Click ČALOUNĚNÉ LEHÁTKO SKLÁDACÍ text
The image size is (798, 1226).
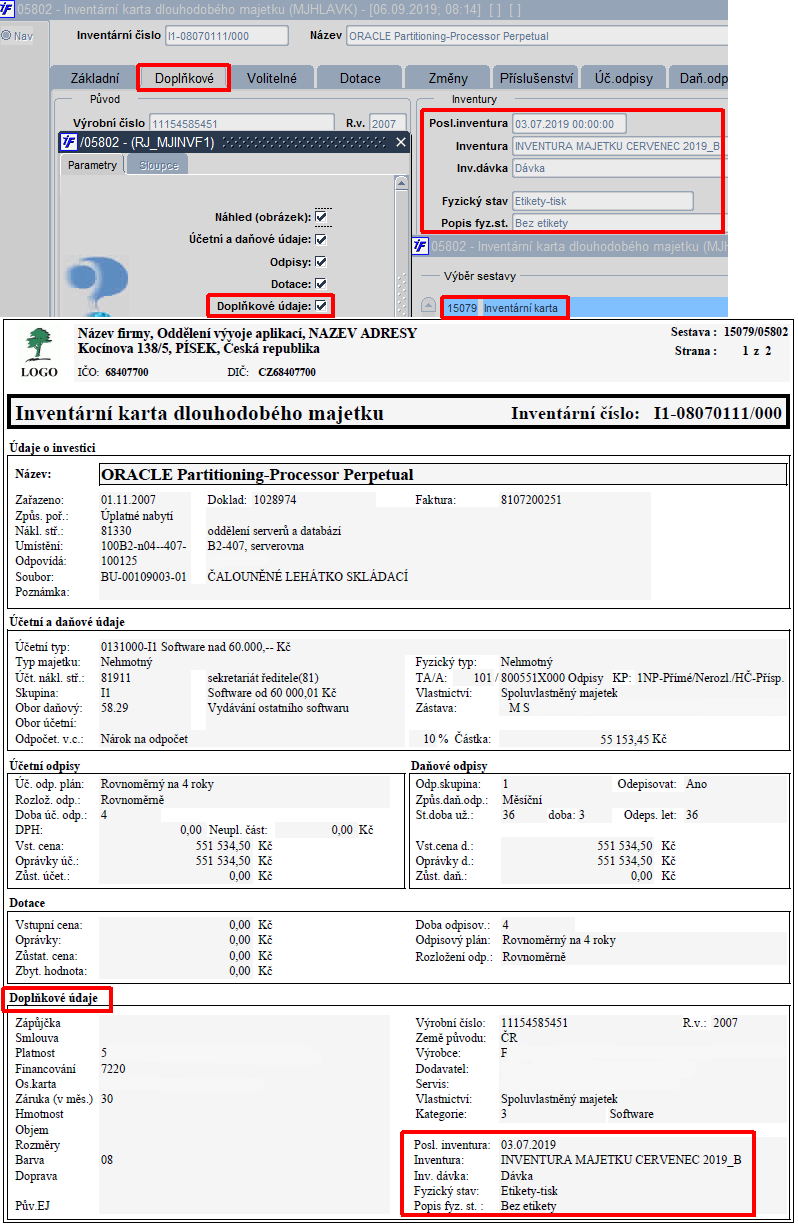[x=307, y=577]
